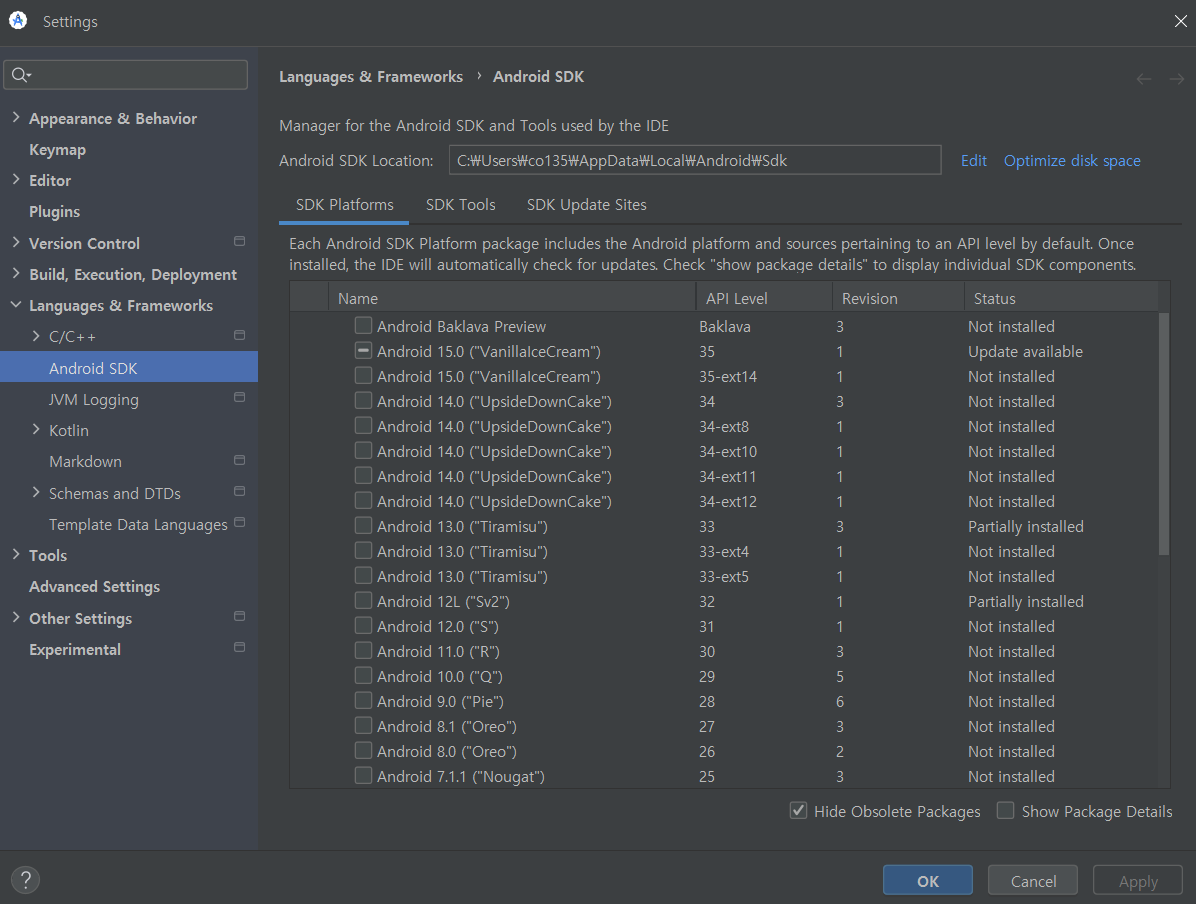
Task: Click project-level icon beside JVM Logging
Action: (x=240, y=397)
